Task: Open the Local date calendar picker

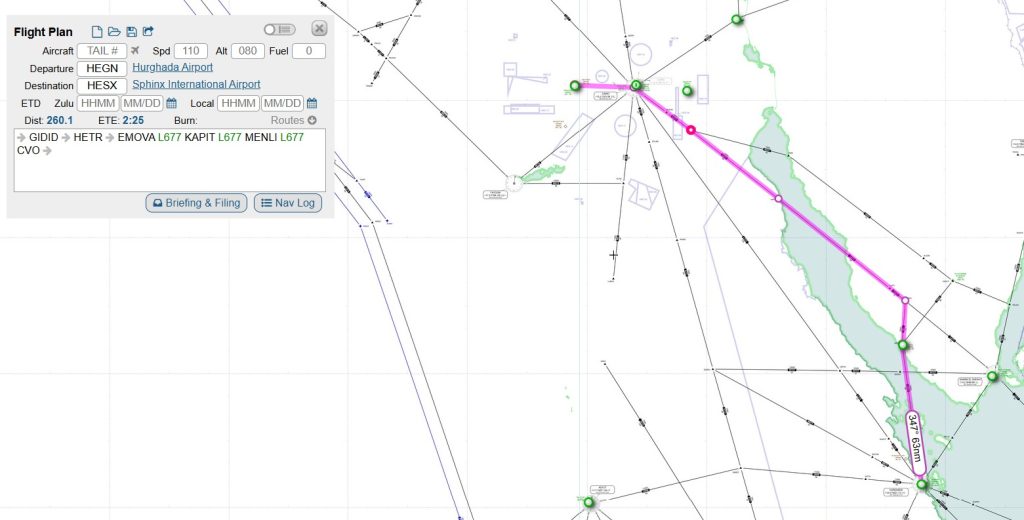Action: [312, 103]
